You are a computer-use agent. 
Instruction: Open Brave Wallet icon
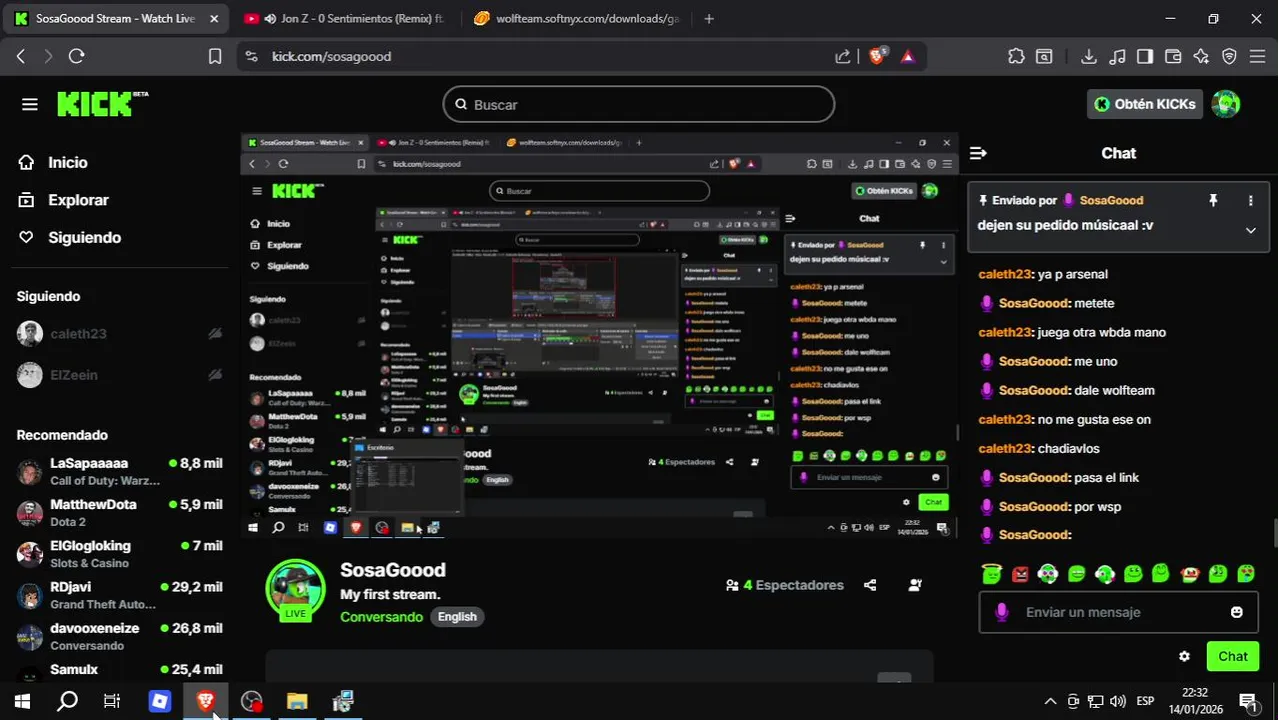pyautogui.click(x=1173, y=56)
